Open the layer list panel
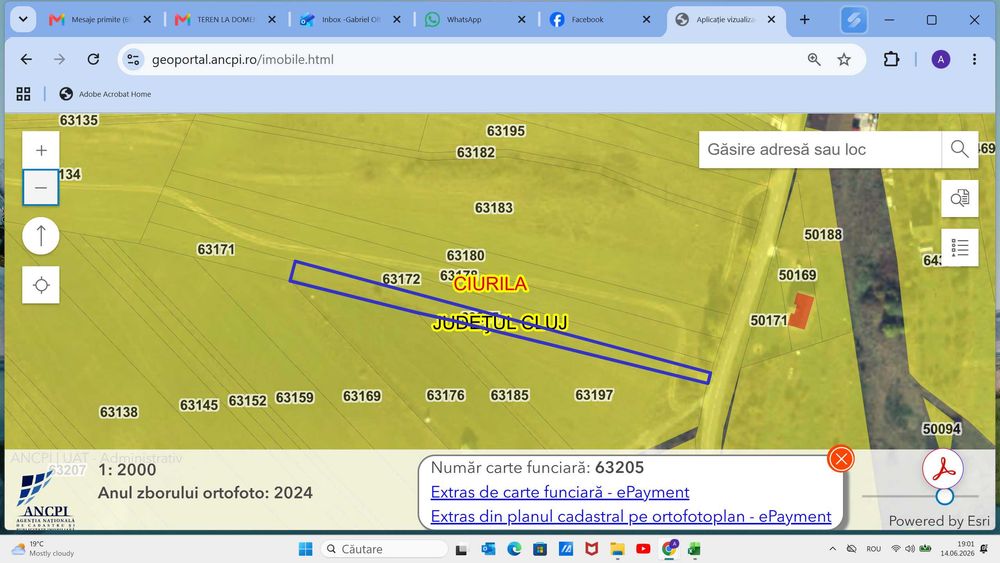 coord(960,247)
